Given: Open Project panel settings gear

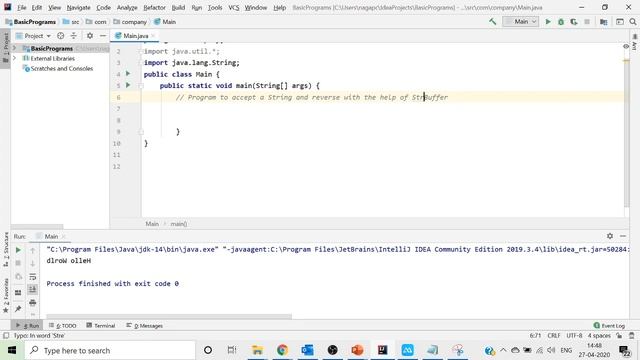Looking at the screenshot, I should [90, 36].
